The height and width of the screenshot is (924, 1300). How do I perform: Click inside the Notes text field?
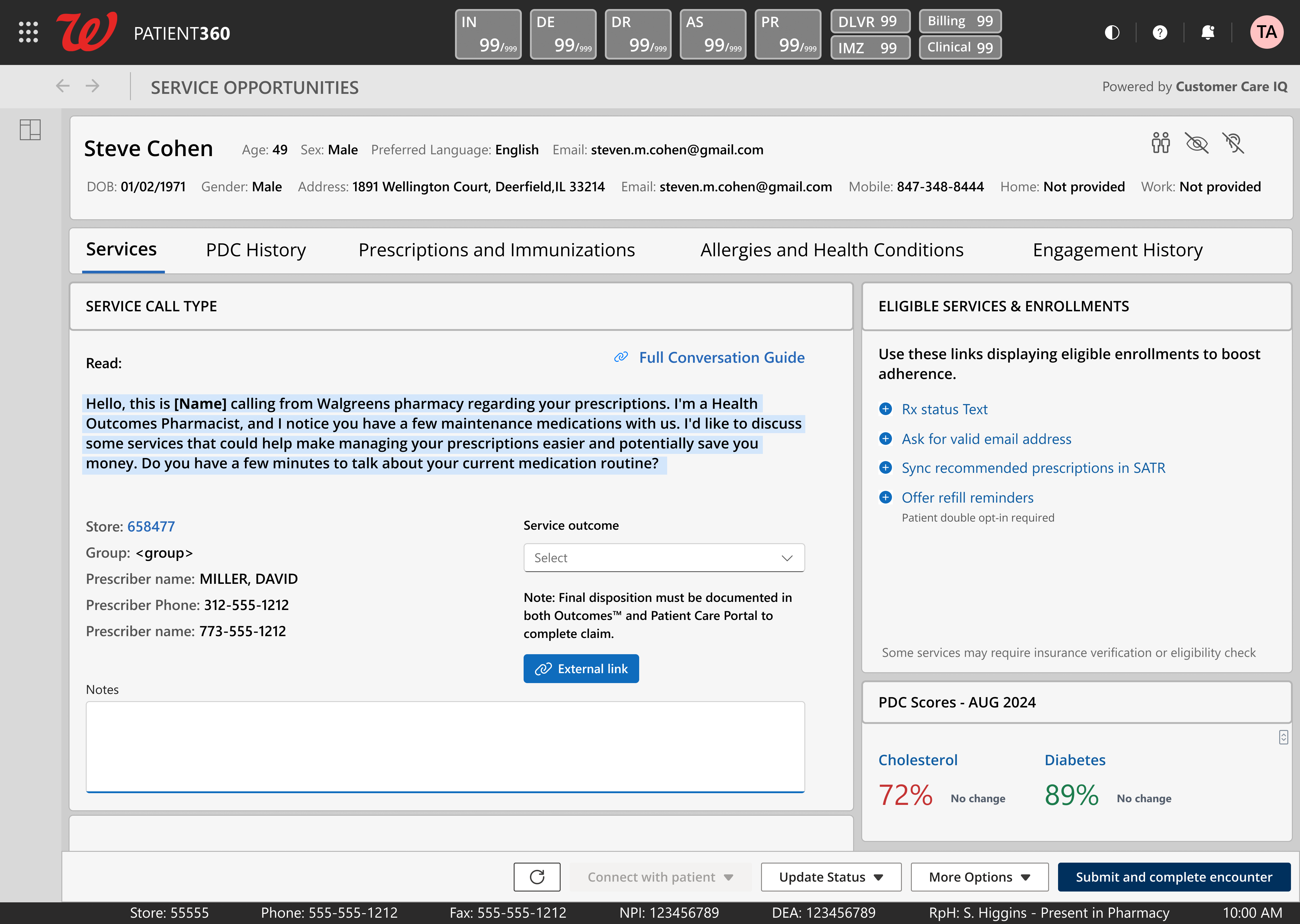445,746
